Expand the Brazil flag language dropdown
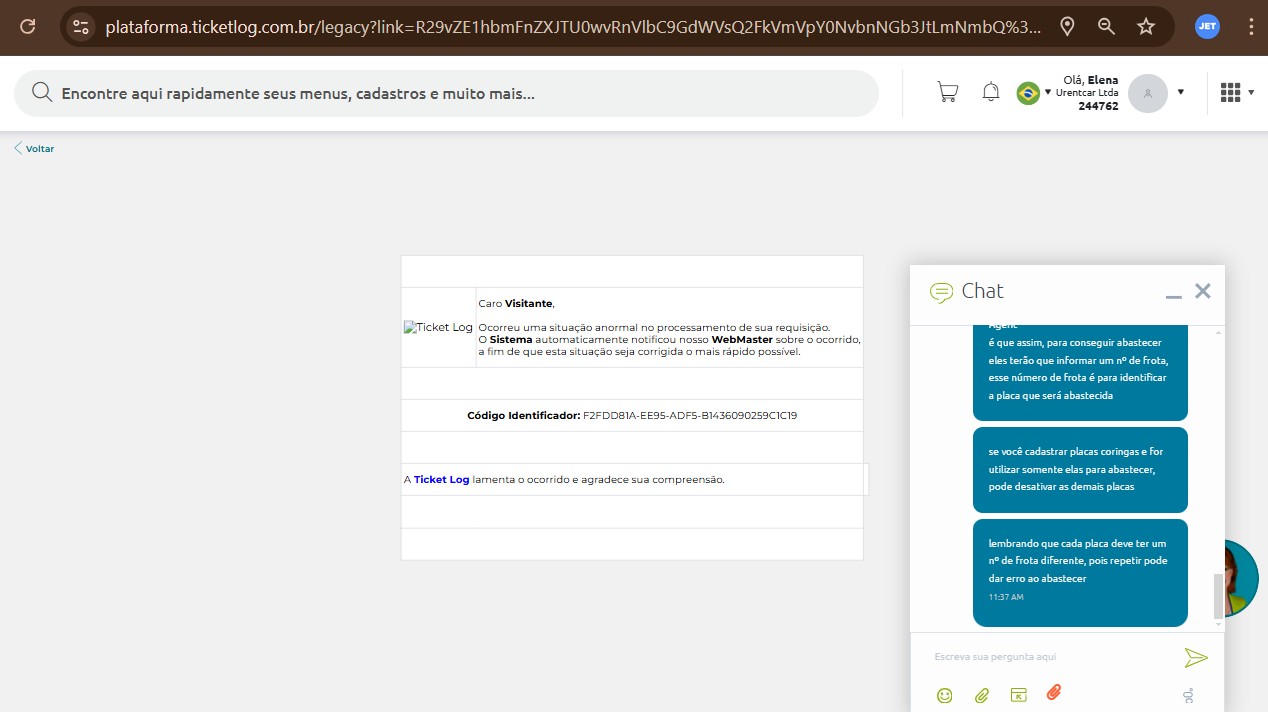This screenshot has height=712, width=1268. coord(1047,93)
